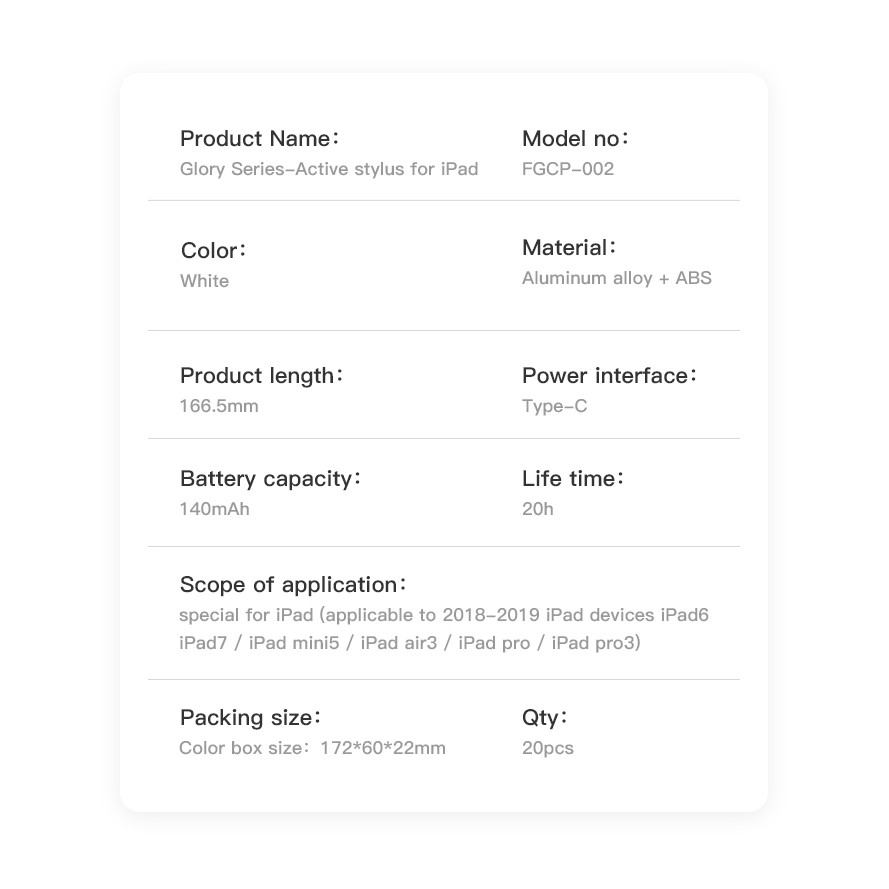This screenshot has height=889, width=889.
Task: Click the Product Name heading
Action: click(259, 139)
